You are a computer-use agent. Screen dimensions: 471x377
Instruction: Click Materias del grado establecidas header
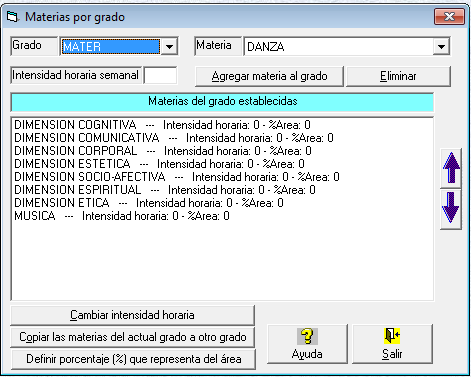222,102
